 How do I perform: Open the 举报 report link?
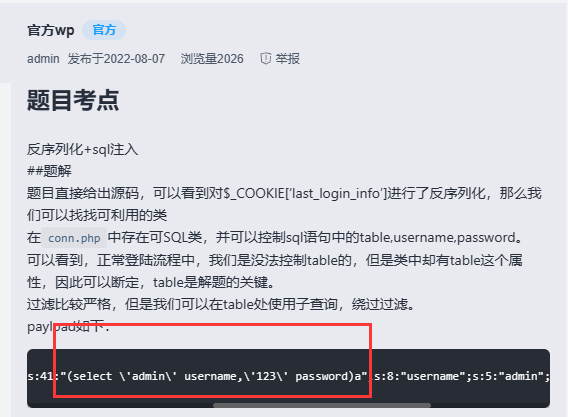(x=287, y=58)
